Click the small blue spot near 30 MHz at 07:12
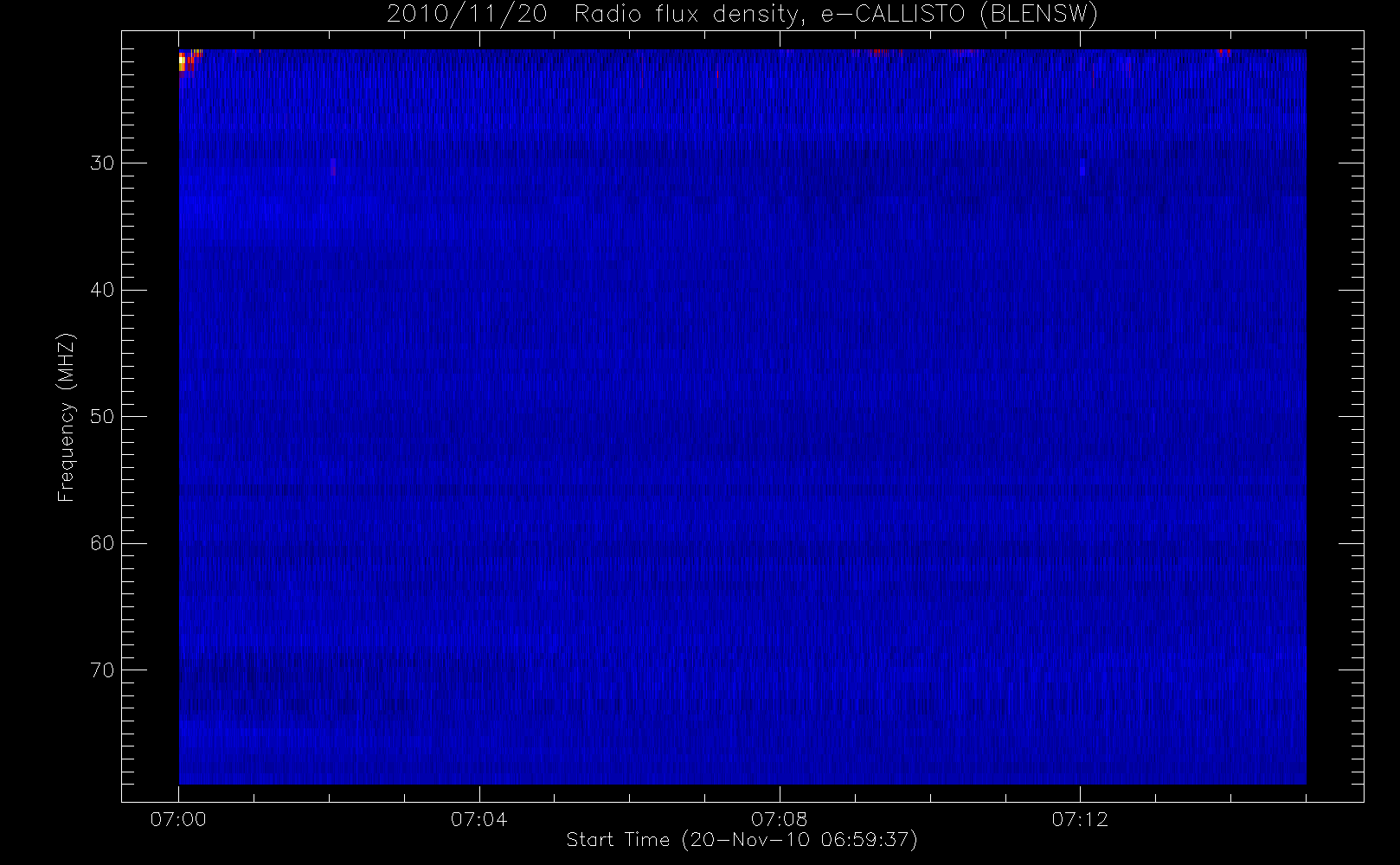This screenshot has height=865, width=1400. (x=1082, y=168)
